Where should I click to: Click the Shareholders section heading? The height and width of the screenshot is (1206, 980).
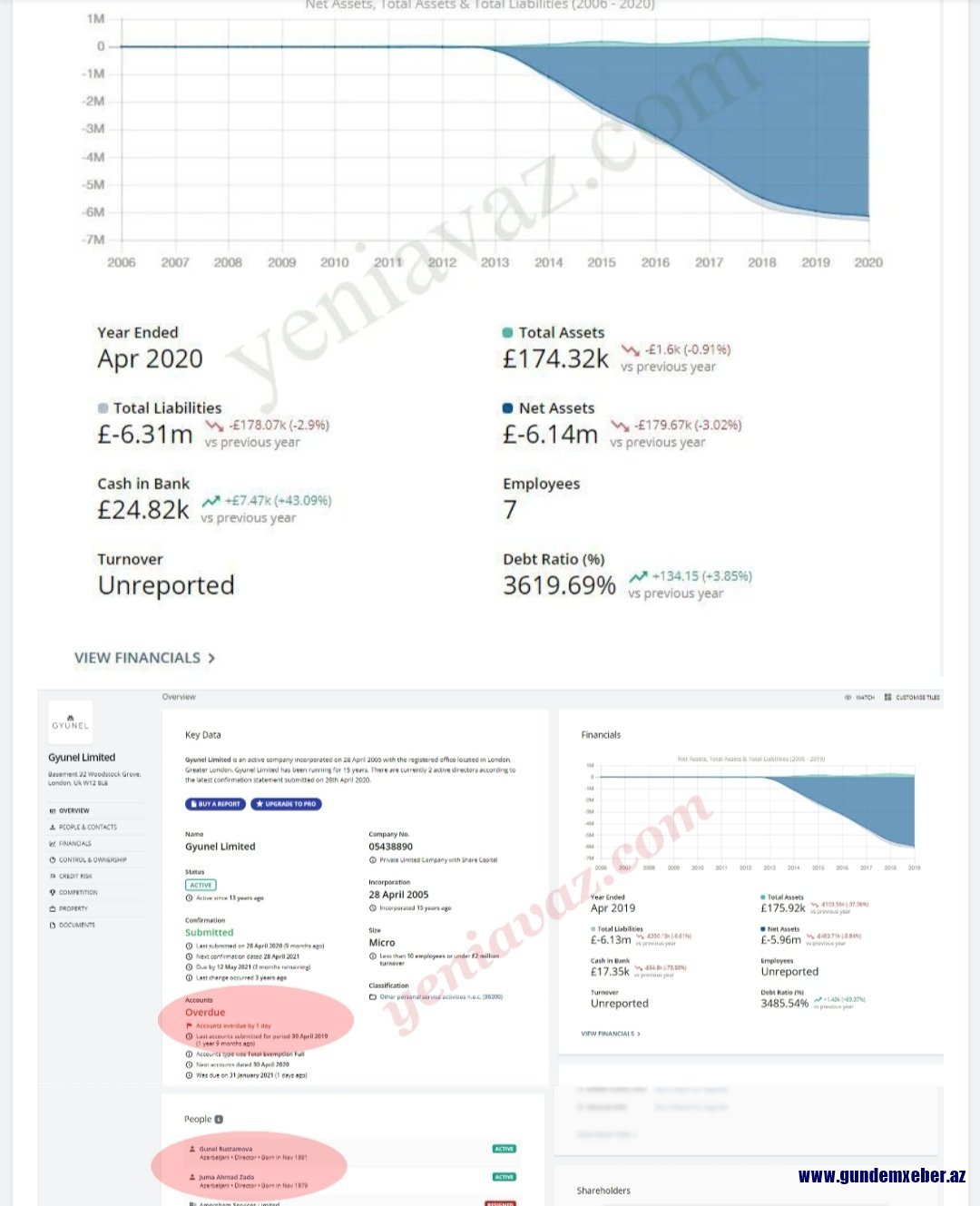pyautogui.click(x=603, y=1191)
